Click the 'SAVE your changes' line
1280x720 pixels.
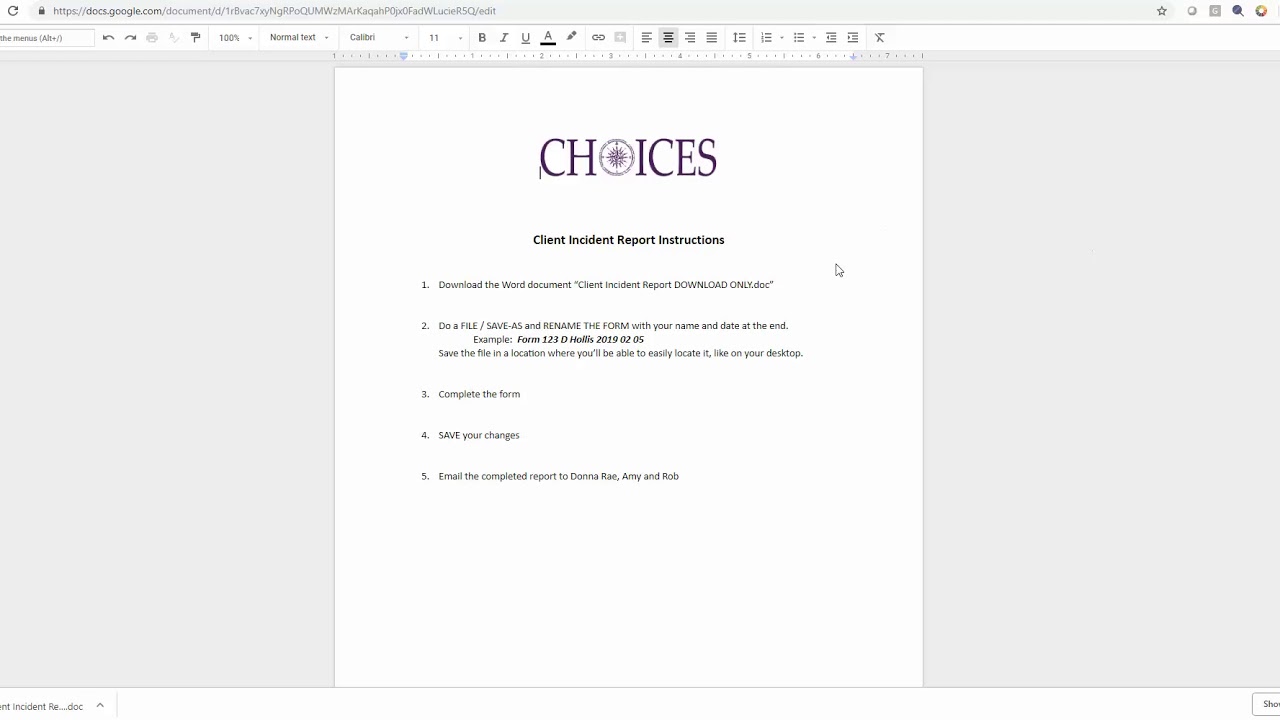(479, 435)
